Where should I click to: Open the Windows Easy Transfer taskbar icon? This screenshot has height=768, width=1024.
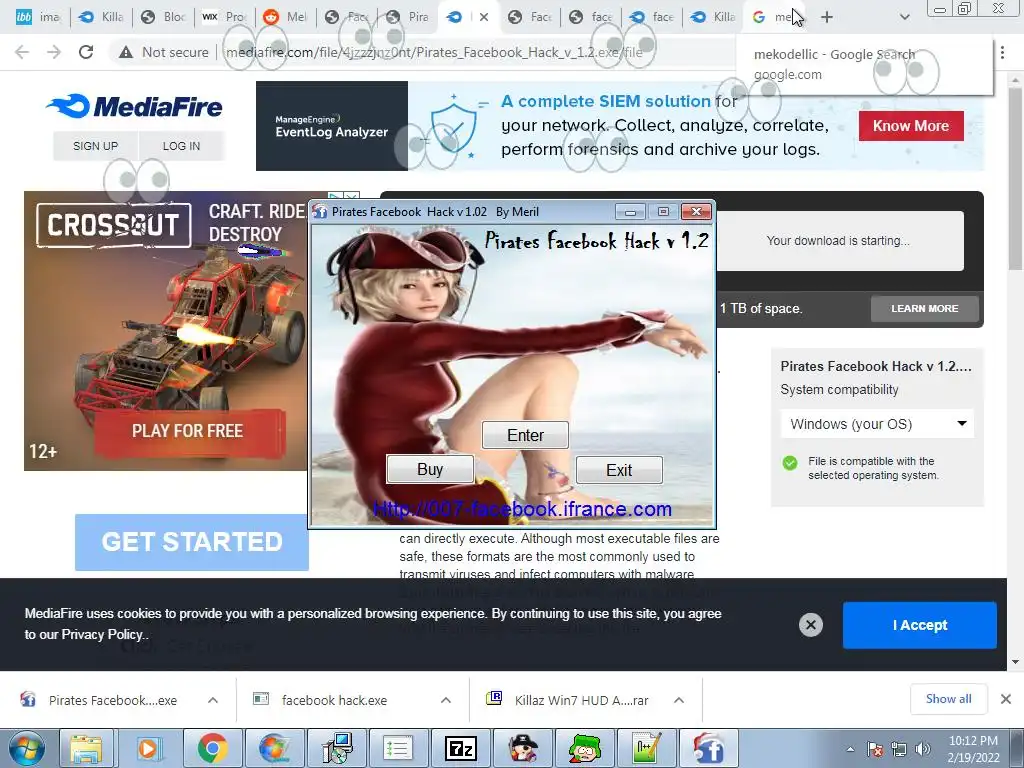[337, 748]
